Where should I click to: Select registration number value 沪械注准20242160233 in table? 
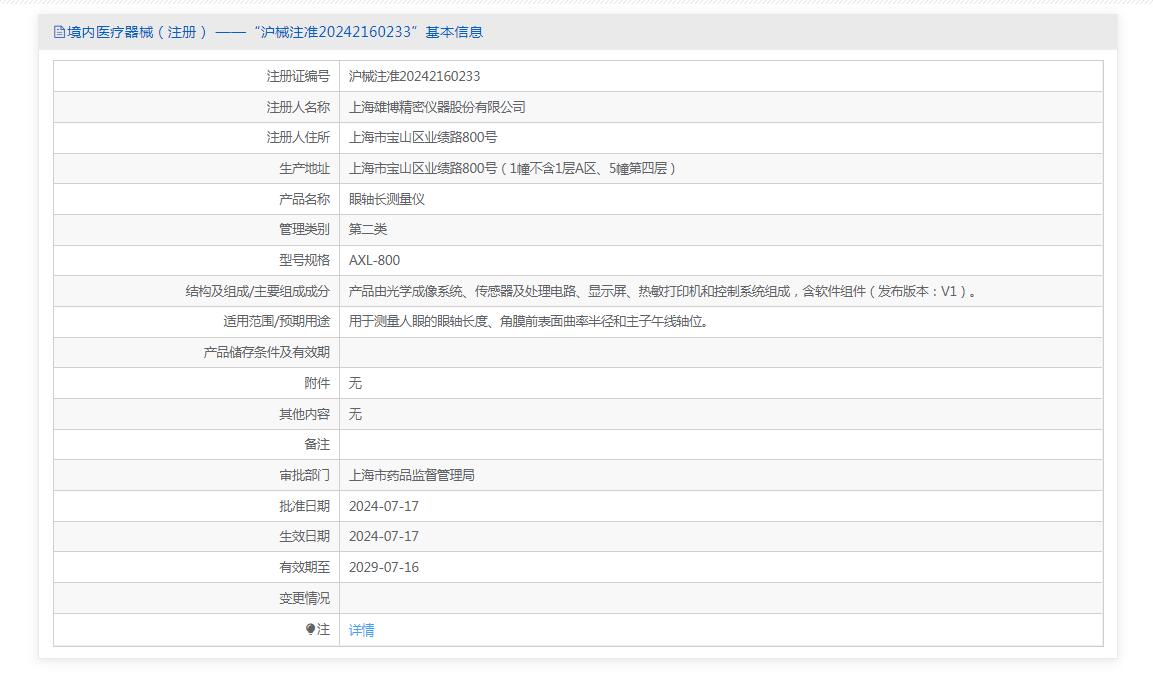(414, 76)
